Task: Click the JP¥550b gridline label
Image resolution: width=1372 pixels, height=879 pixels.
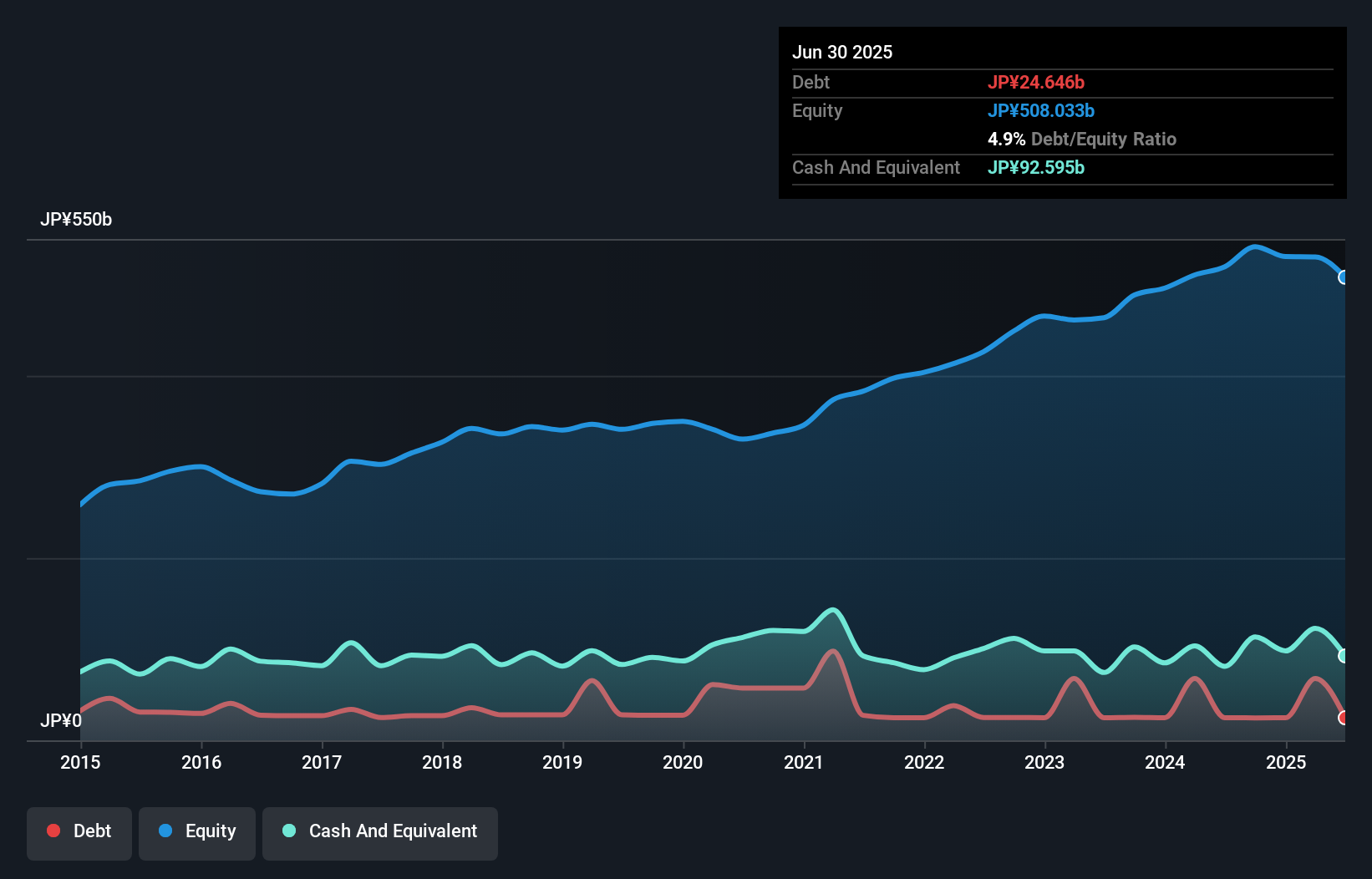Action: pyautogui.click(x=77, y=220)
